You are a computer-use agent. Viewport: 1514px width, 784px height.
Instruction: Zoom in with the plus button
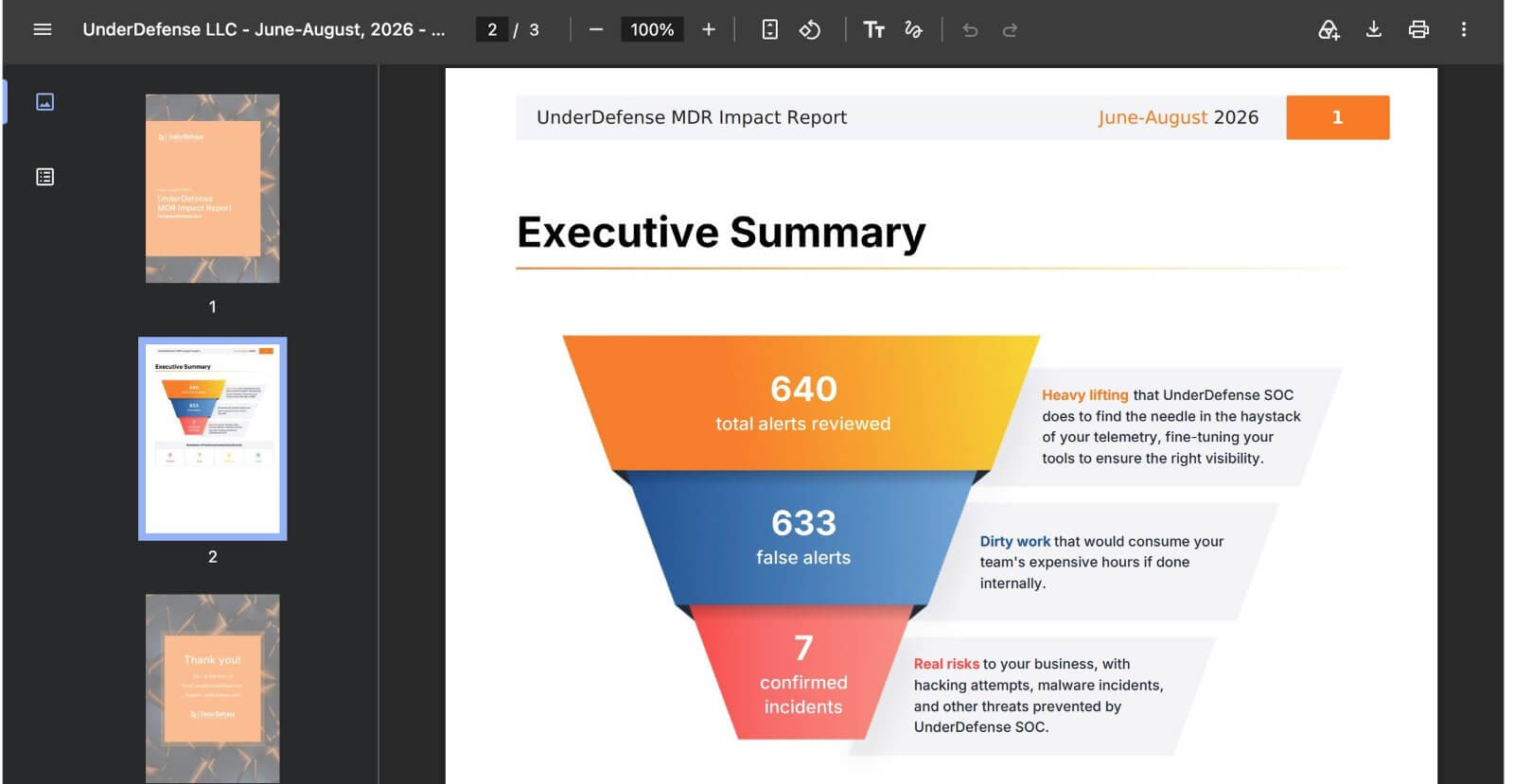coord(709,29)
